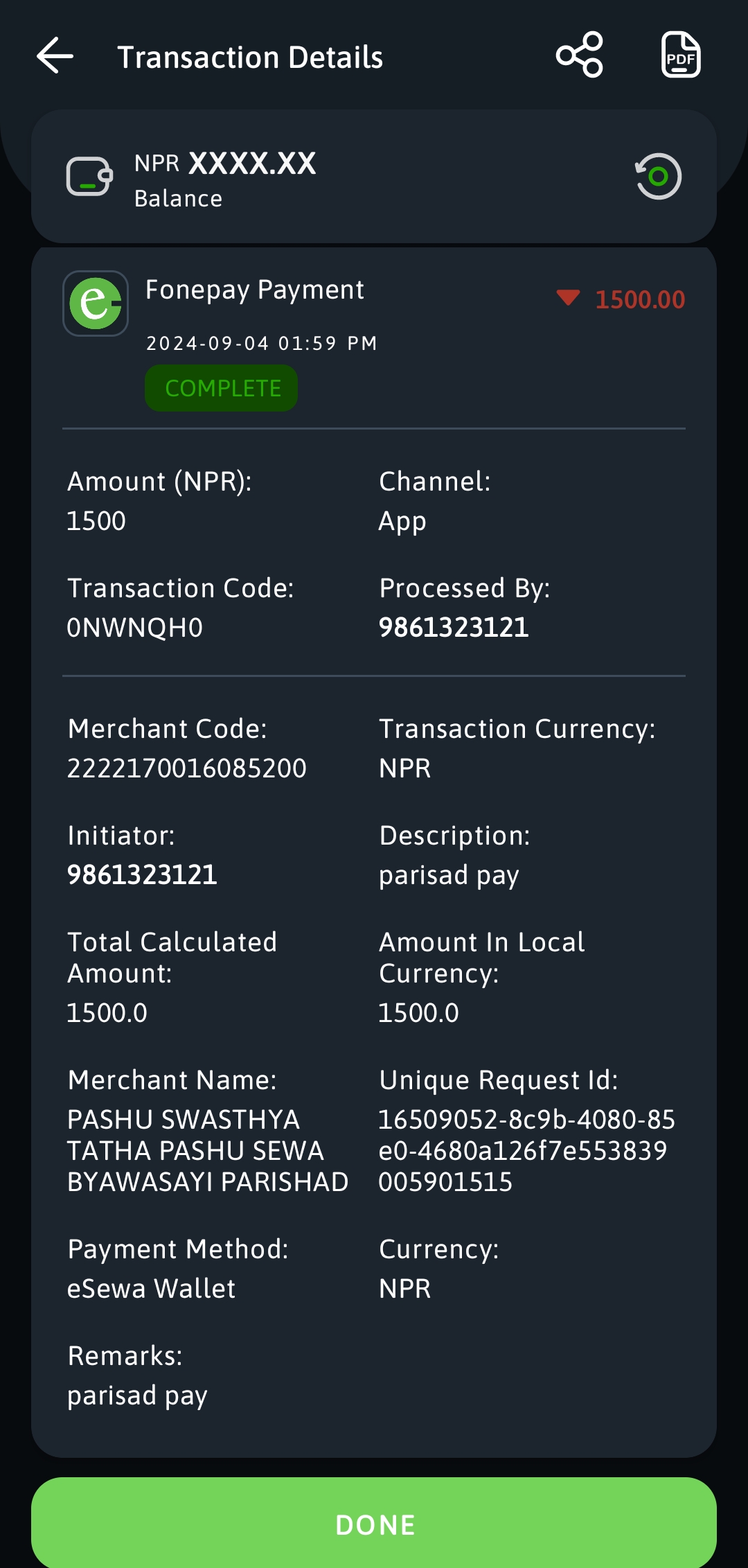Show balance using refresh eye icon
748x1568 pixels.
point(658,176)
